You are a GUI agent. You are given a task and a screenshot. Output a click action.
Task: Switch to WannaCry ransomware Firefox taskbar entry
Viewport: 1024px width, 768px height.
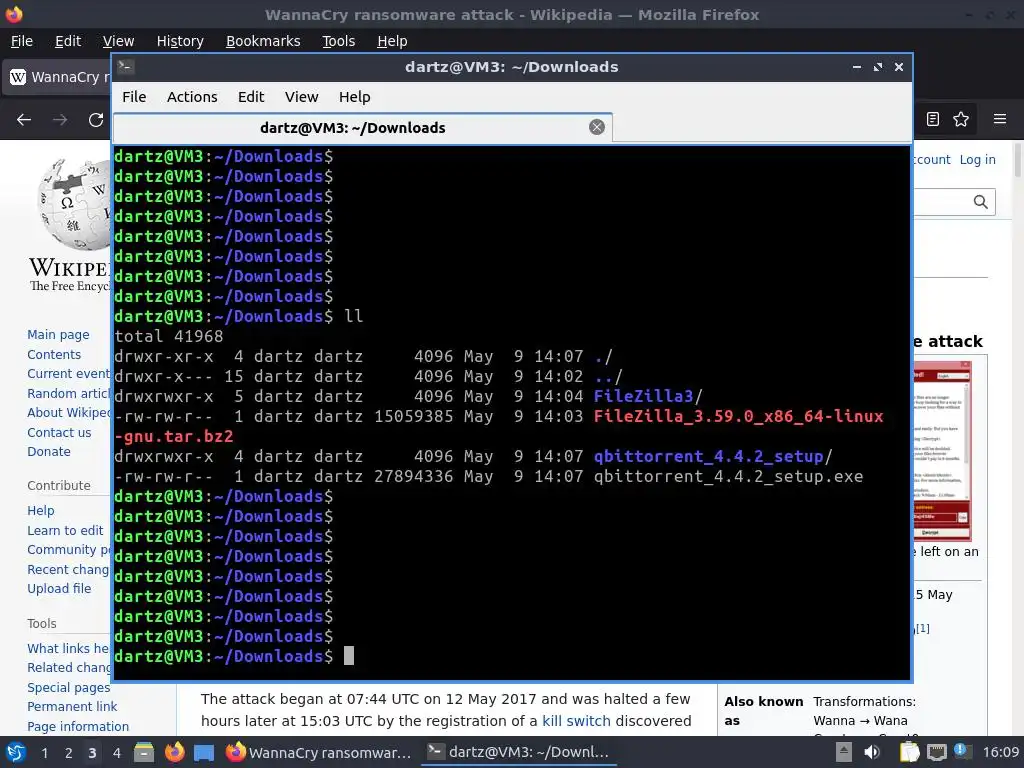319,752
